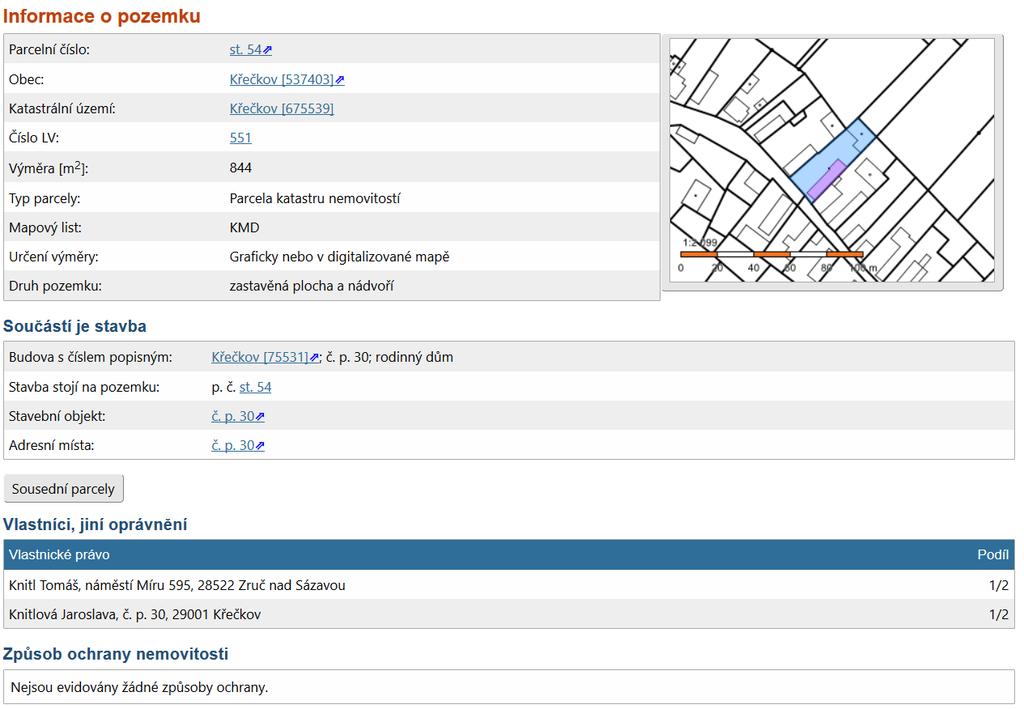The width and height of the screenshot is (1024, 709).
Task: Open parcel number link st. 54
Action: click(x=245, y=50)
